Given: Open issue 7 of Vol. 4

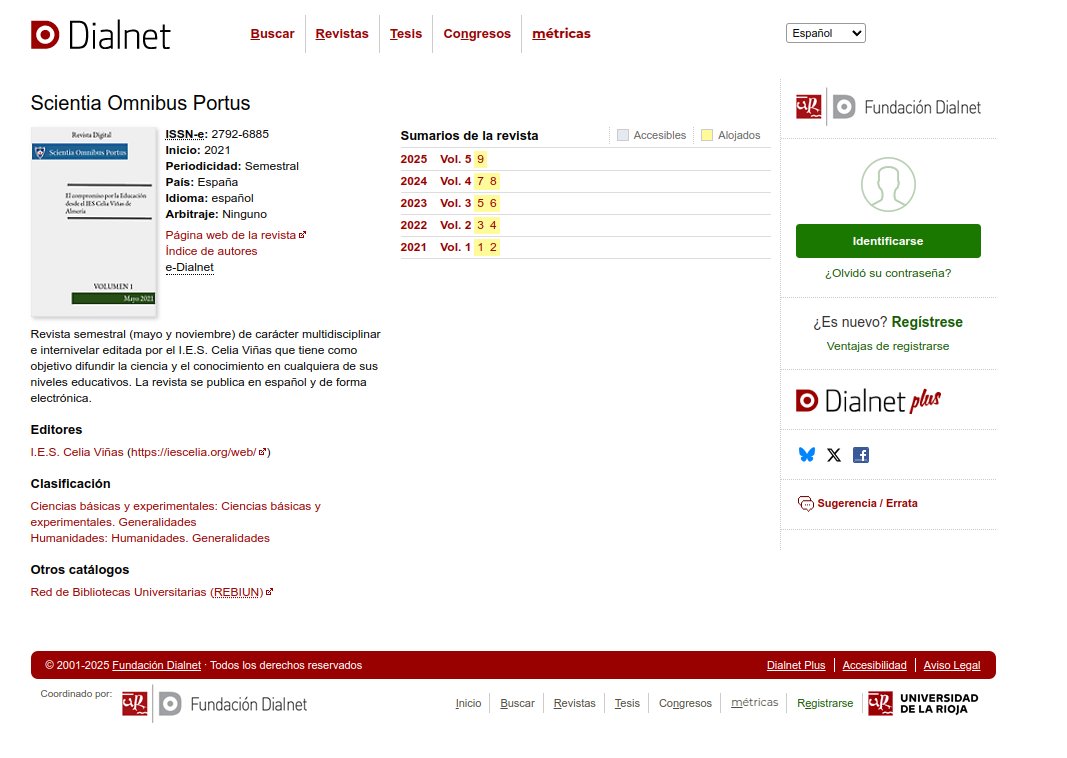Looking at the screenshot, I should tap(480, 181).
